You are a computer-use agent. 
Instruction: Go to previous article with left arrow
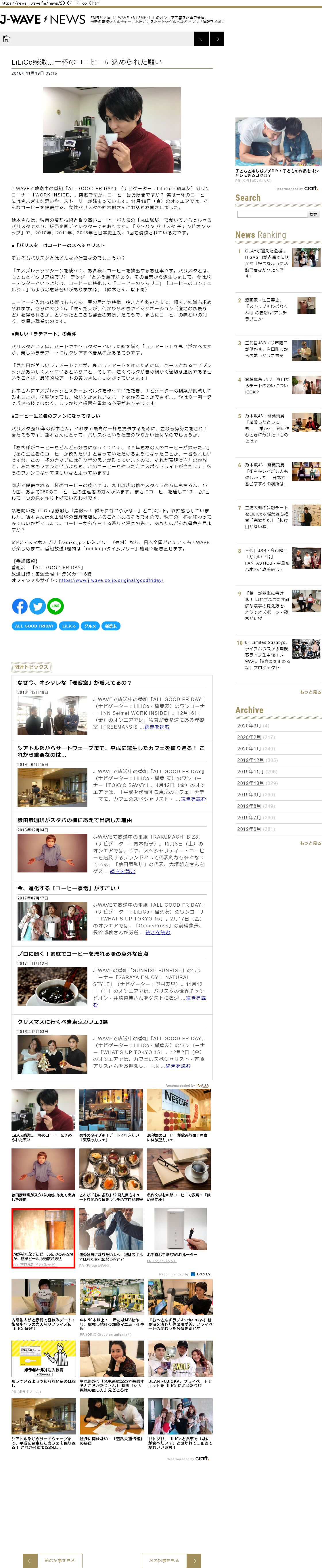coord(201,39)
